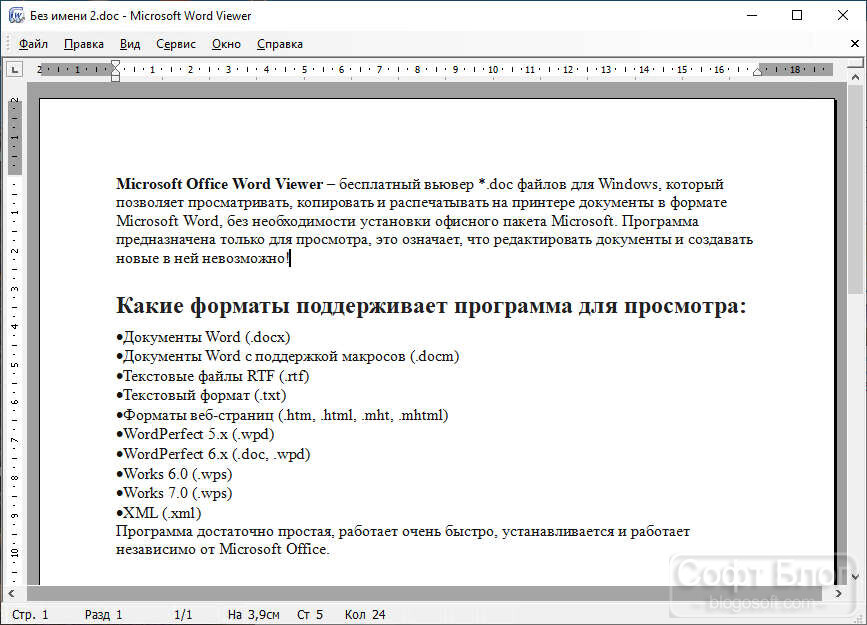Click list line 'XML (.xml)'

(x=159, y=513)
